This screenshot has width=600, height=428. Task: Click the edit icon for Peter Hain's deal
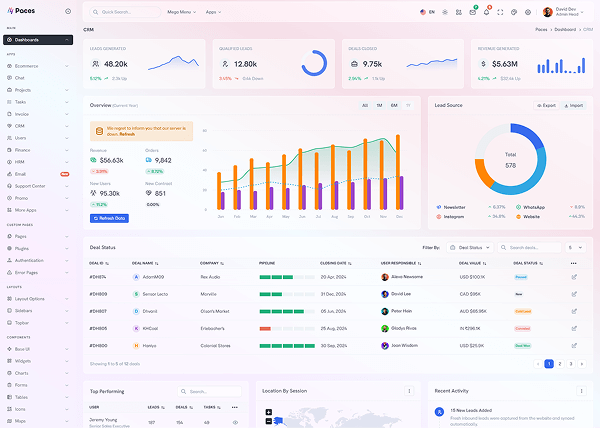pos(573,310)
